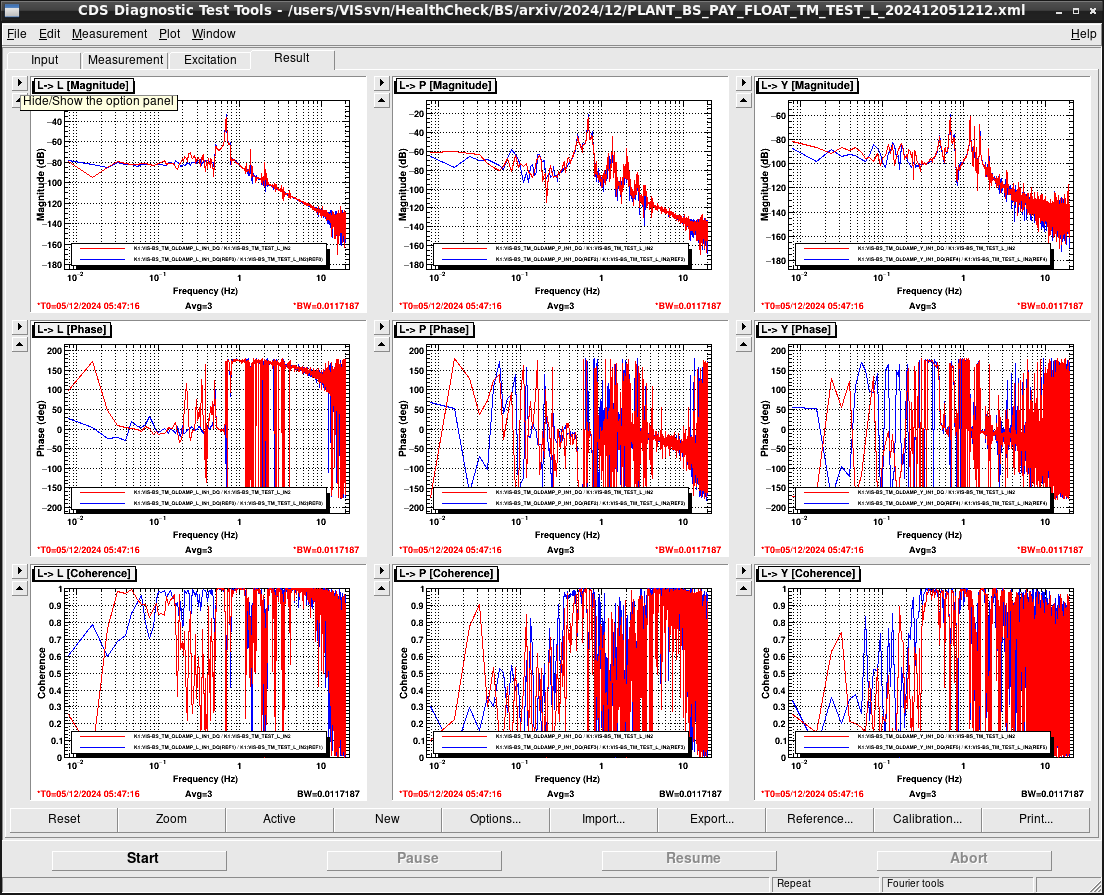
Task: Expand options for L-> Y Phase plot
Action: 744,327
